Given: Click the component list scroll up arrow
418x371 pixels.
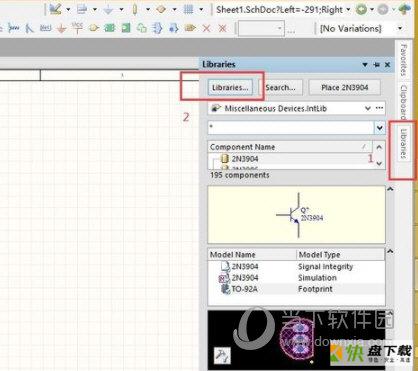Looking at the screenshot, I should click(379, 147).
